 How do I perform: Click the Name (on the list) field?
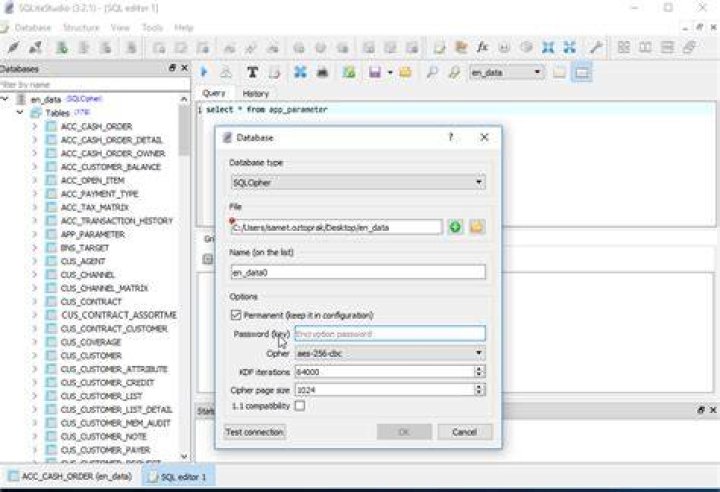tap(358, 272)
